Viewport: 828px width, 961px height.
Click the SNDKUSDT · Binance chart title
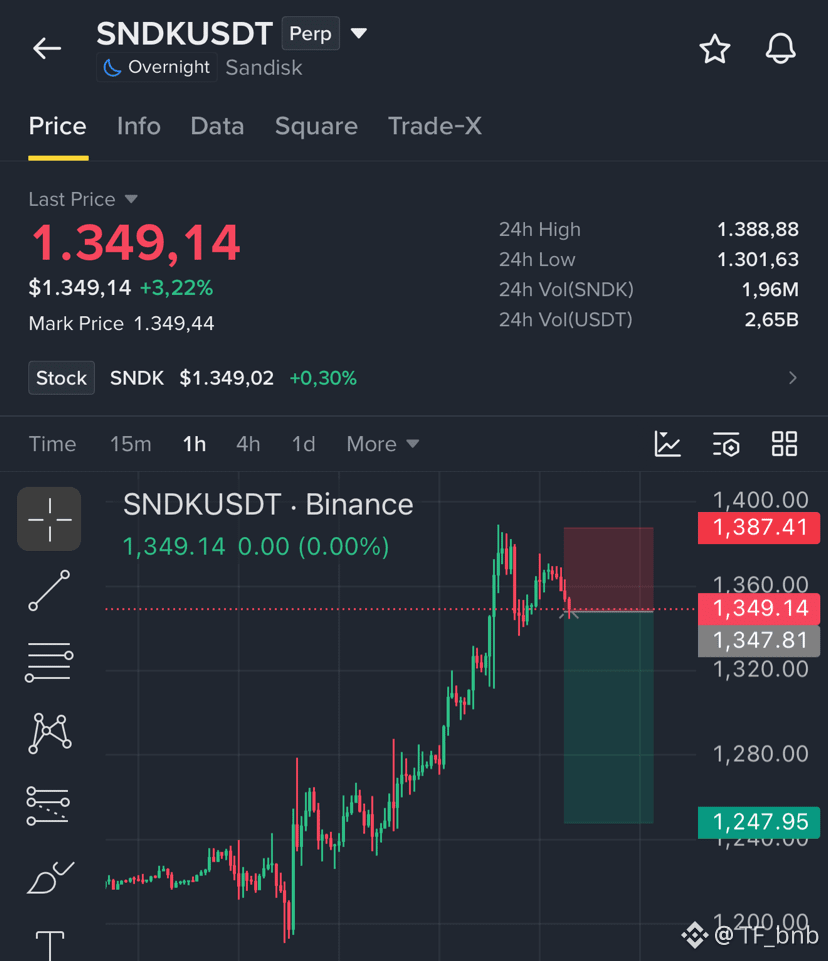268,505
